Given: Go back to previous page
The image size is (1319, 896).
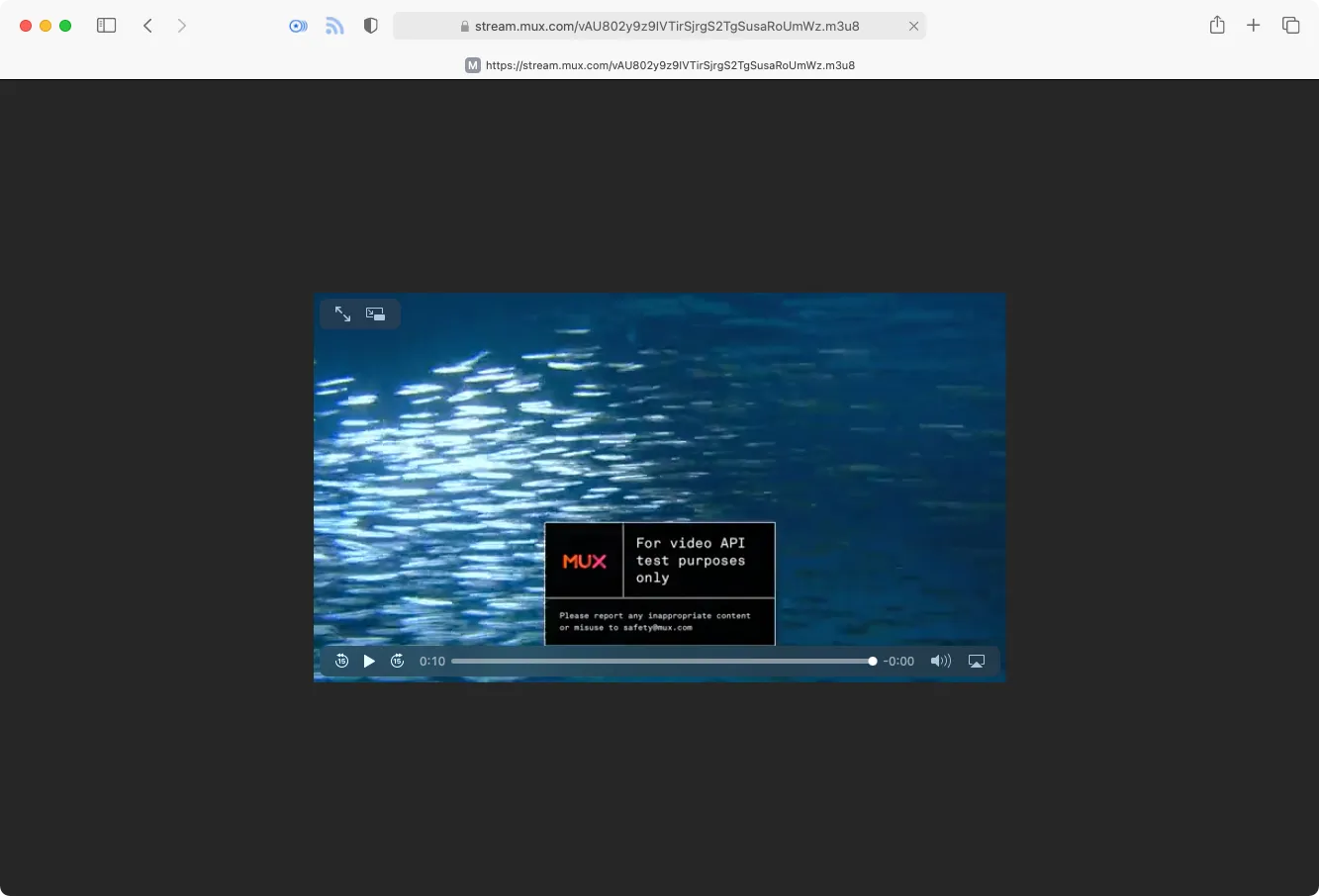Looking at the screenshot, I should pyautogui.click(x=147, y=26).
